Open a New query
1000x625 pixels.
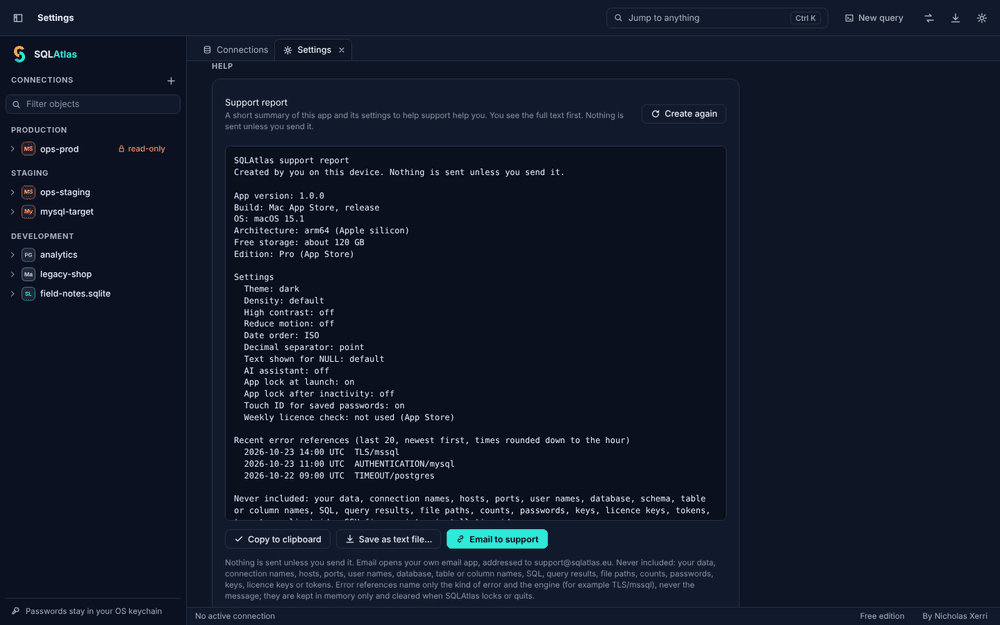click(874, 18)
